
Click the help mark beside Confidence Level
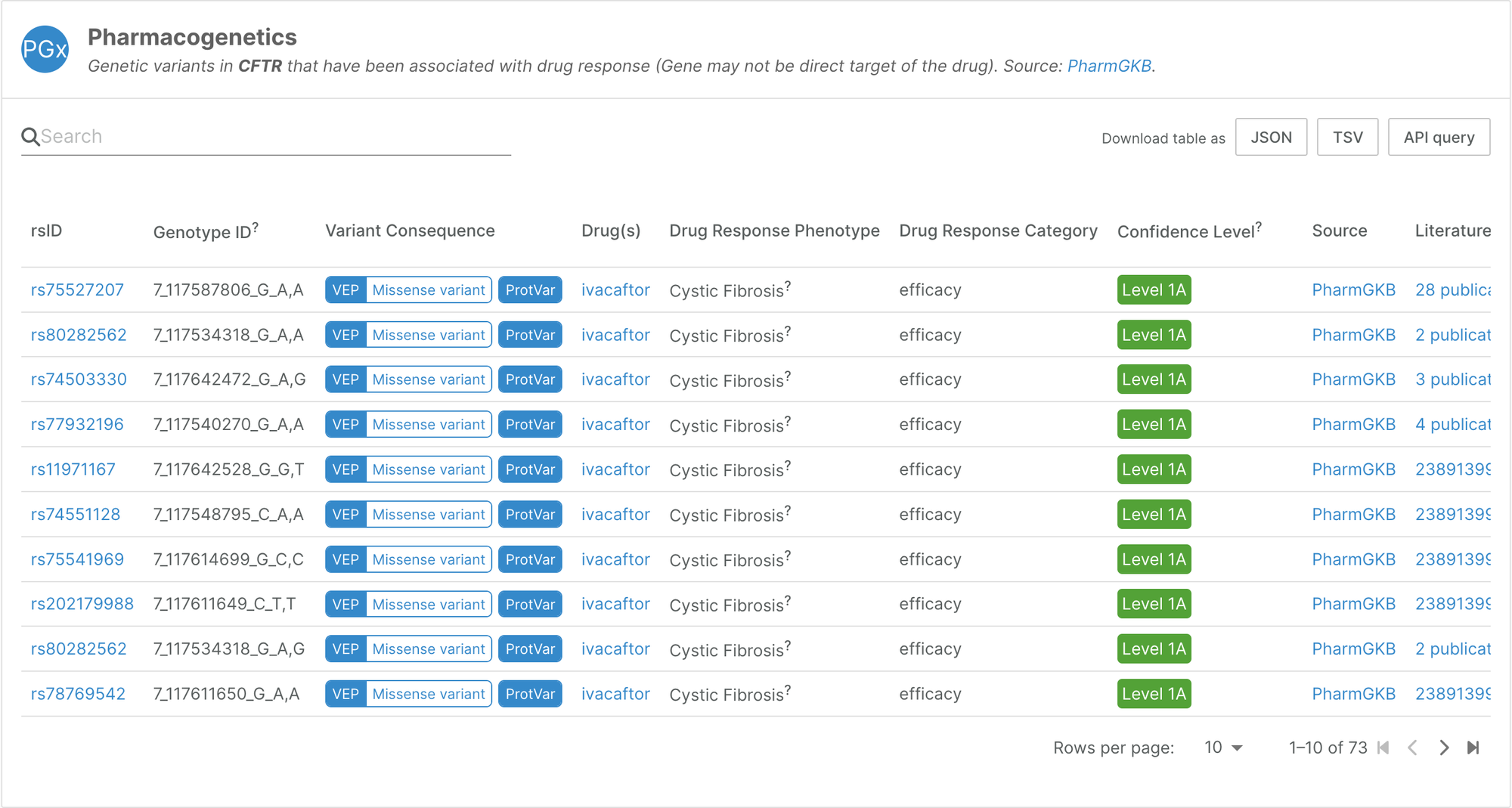pyautogui.click(x=1259, y=226)
